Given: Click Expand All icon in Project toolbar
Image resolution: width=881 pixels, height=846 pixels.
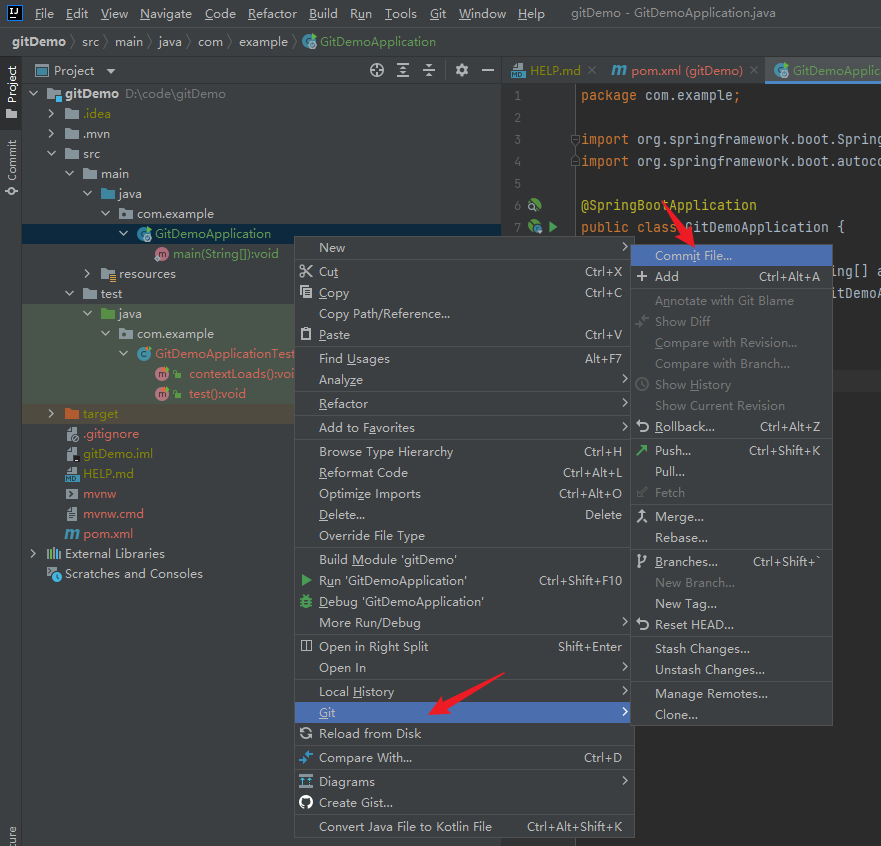Looking at the screenshot, I should pyautogui.click(x=403, y=70).
